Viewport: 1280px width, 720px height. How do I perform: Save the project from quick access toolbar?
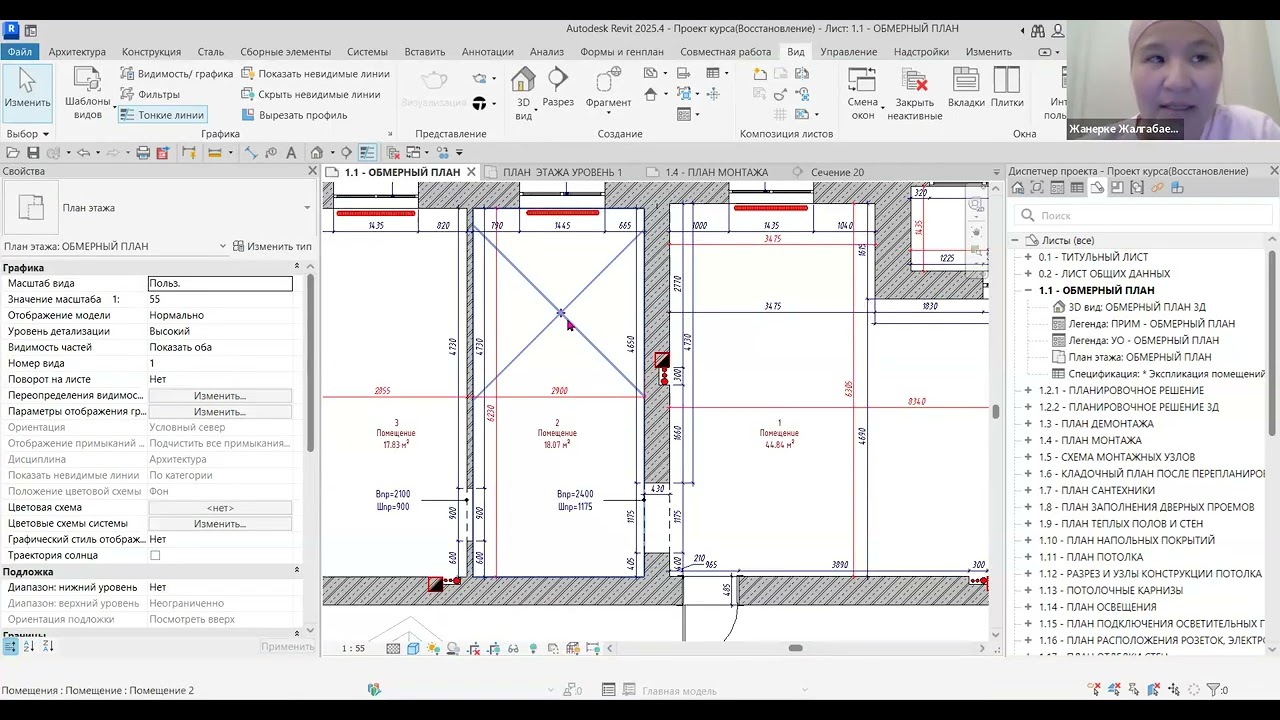(33, 153)
